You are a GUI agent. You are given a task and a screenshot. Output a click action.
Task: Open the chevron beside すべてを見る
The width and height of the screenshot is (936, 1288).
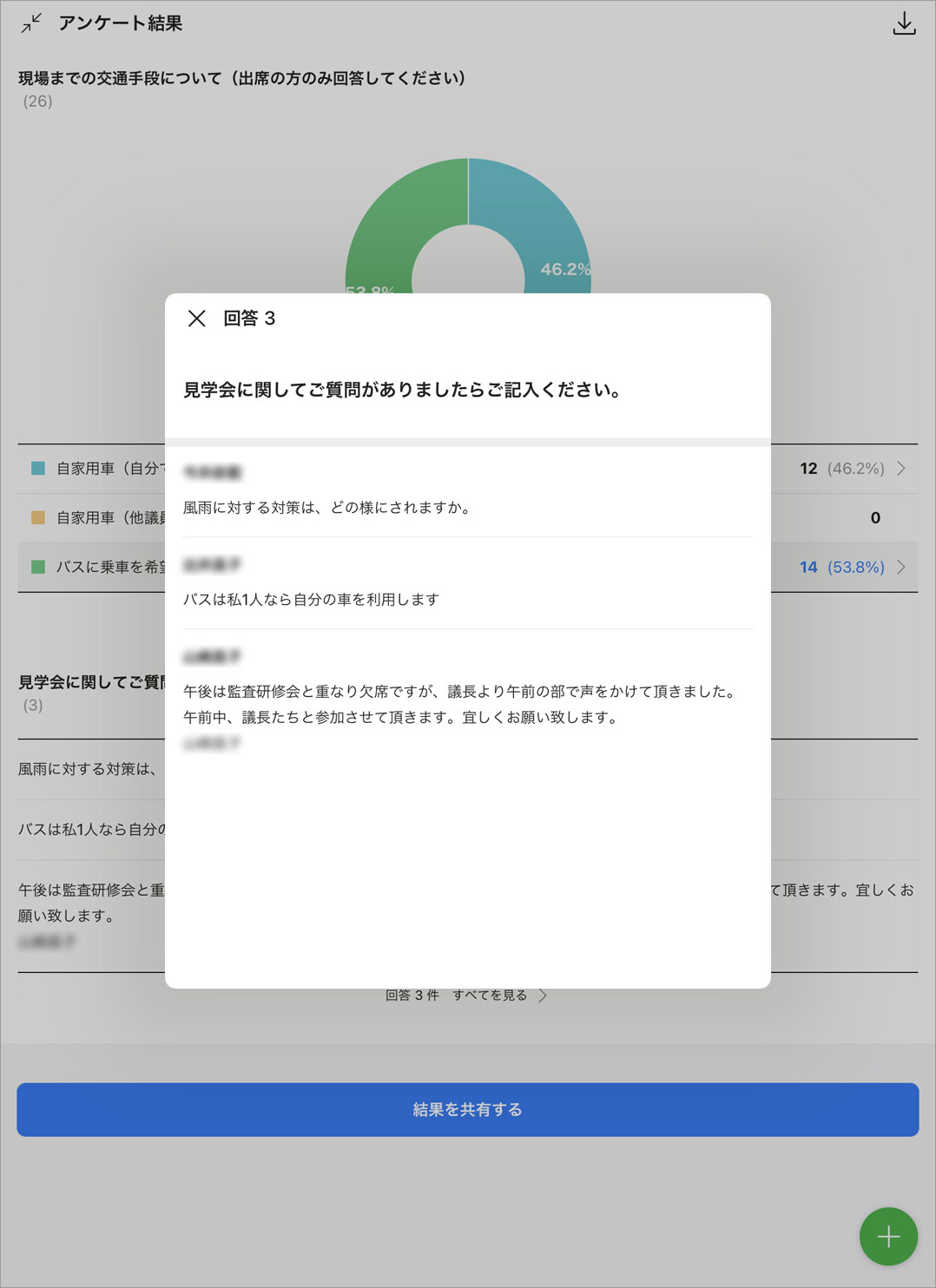coord(543,996)
